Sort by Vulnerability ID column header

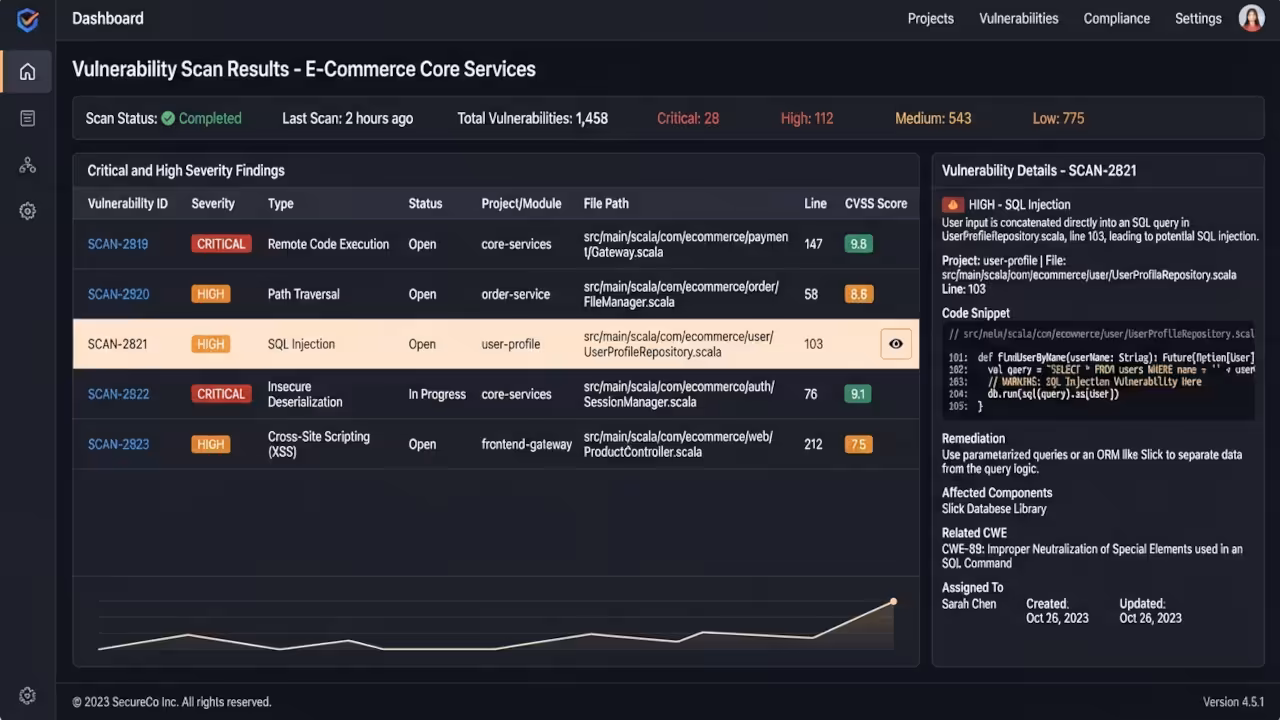[128, 203]
